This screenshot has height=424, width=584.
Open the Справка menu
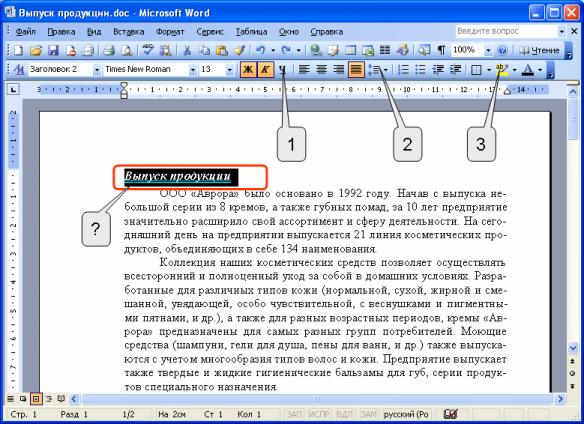[327, 32]
